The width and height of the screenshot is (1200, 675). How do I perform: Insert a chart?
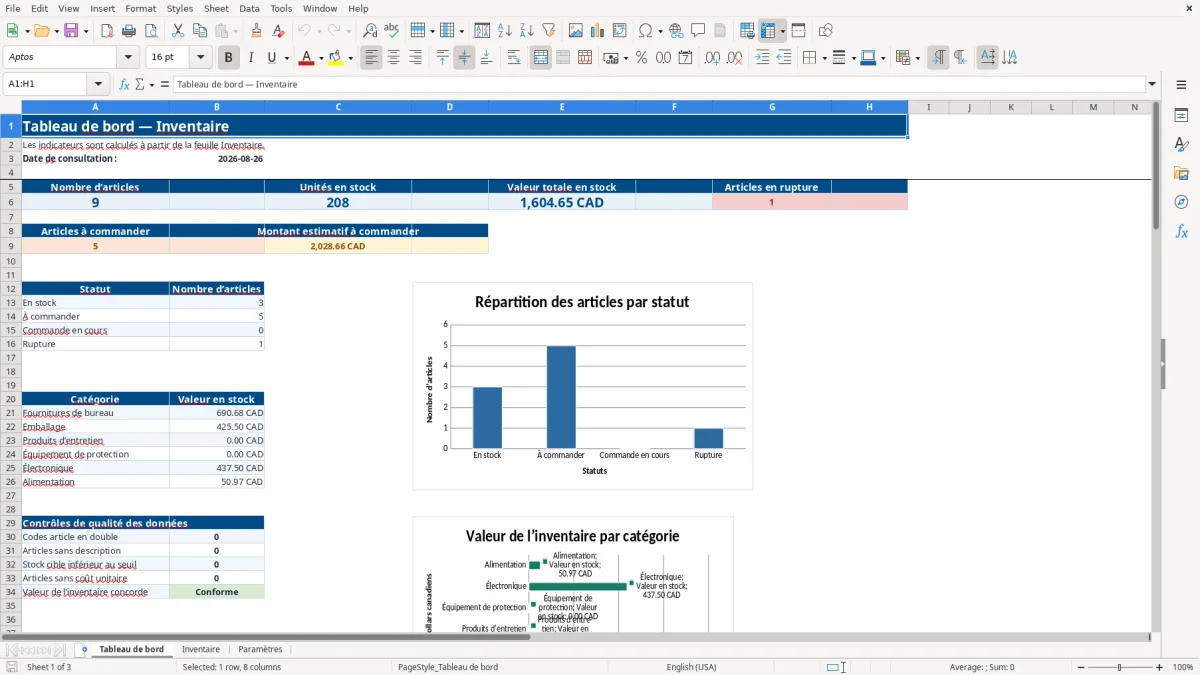(598, 31)
